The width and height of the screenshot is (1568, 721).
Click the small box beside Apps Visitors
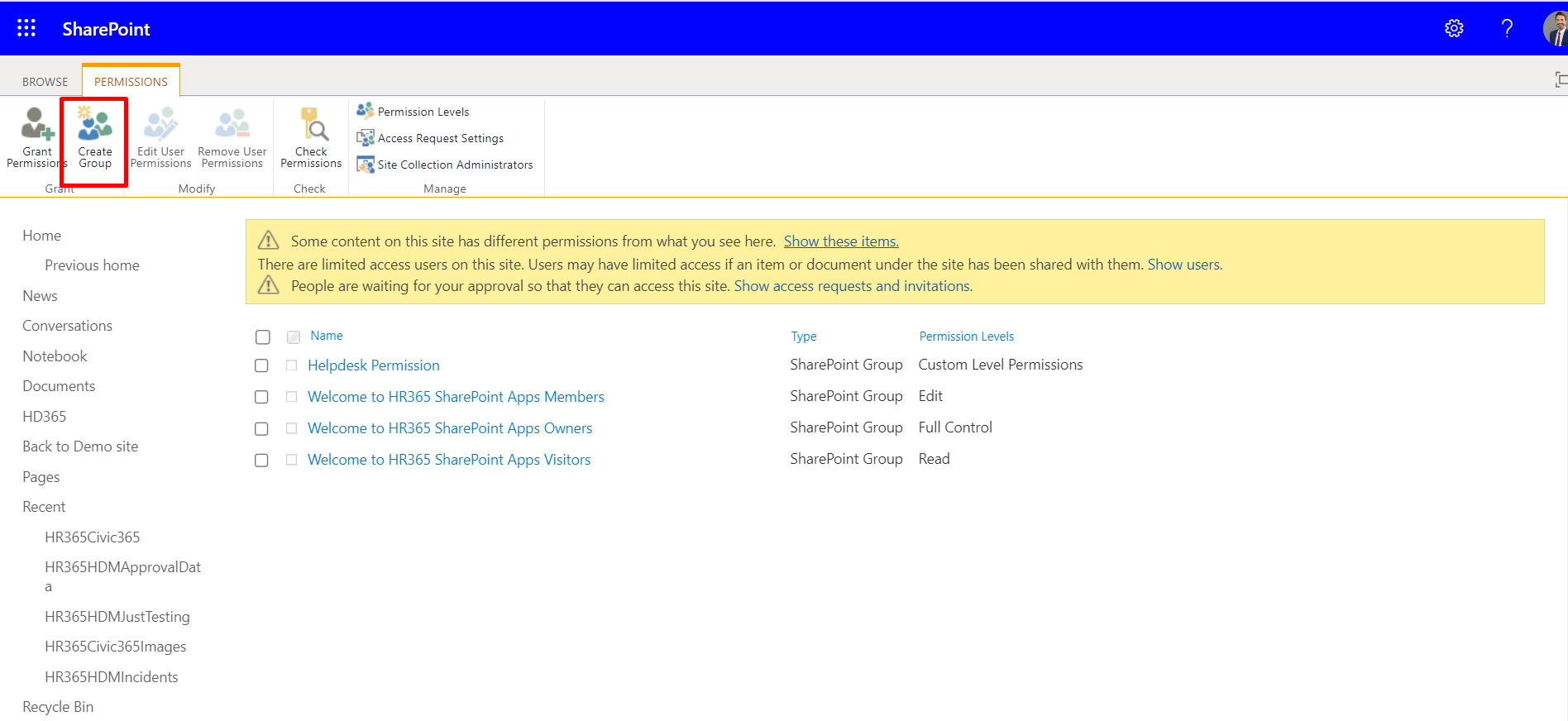(292, 460)
